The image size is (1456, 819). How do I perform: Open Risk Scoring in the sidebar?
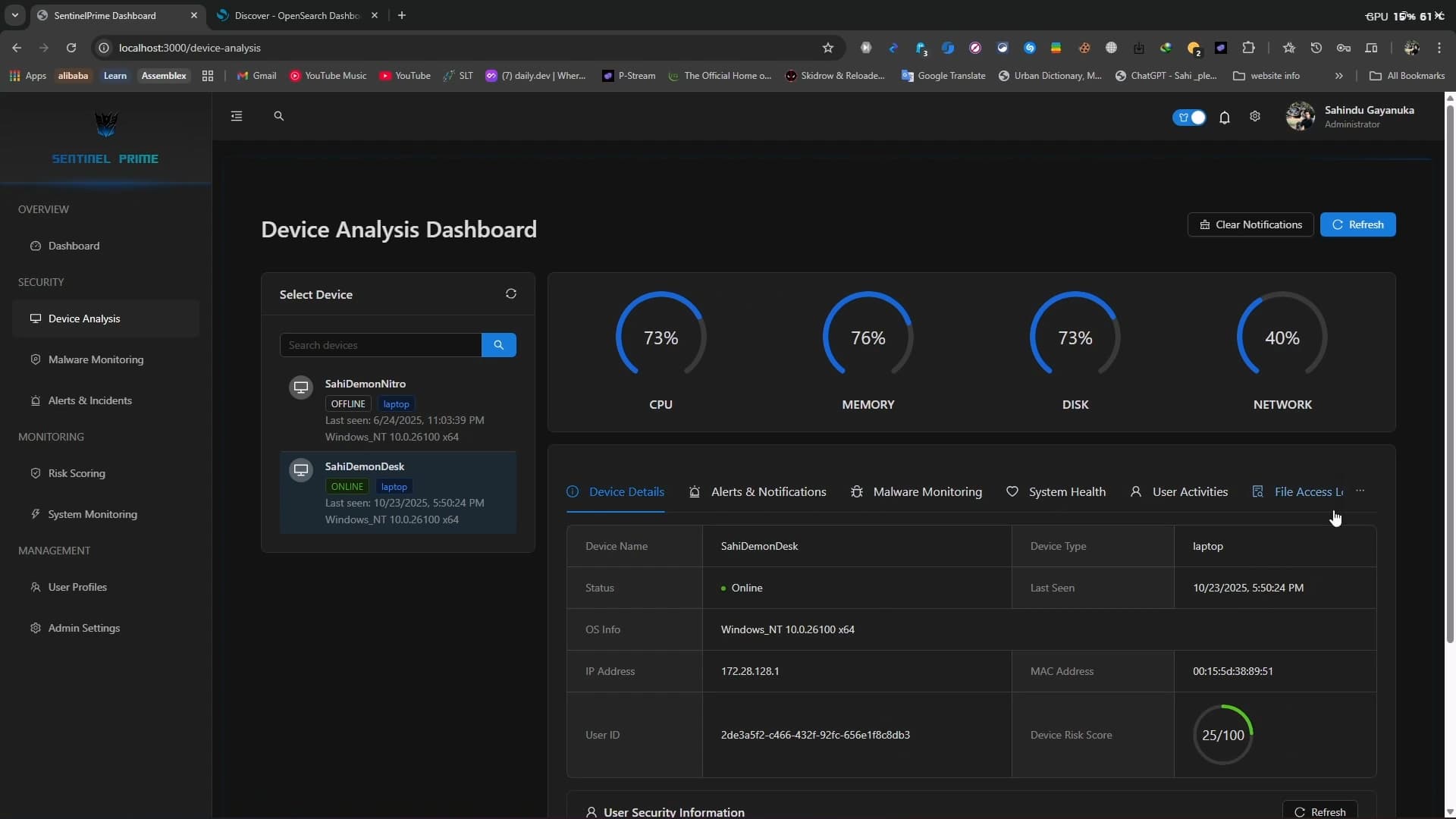click(x=77, y=473)
